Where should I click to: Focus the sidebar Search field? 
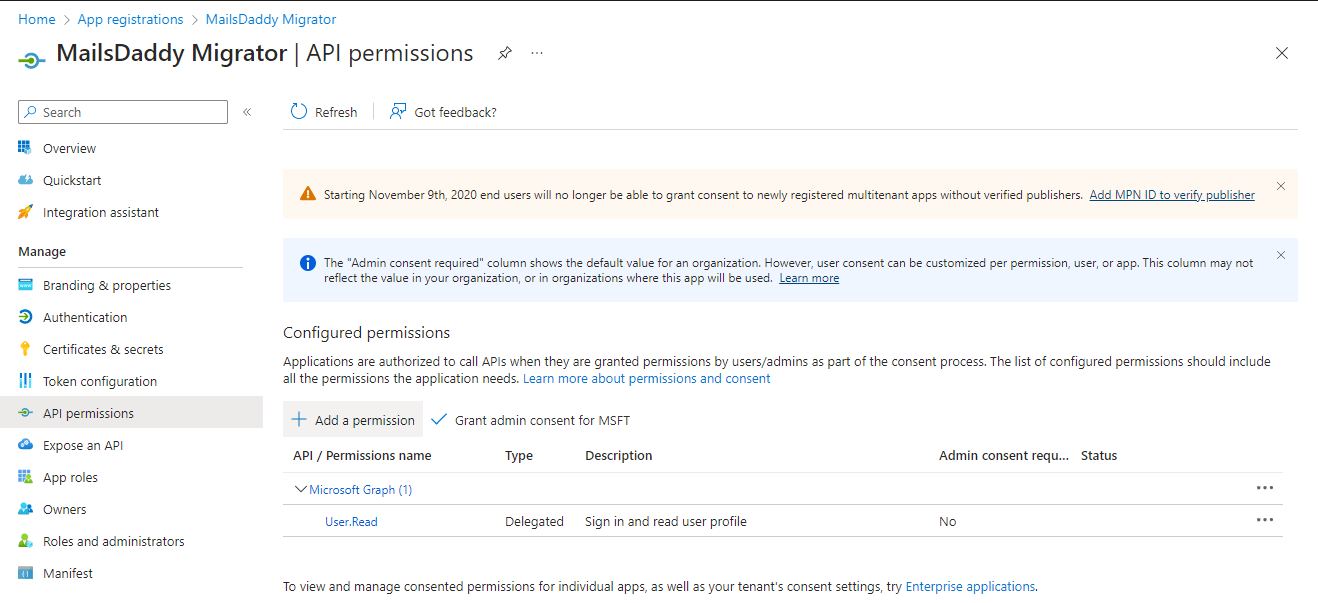[123, 112]
